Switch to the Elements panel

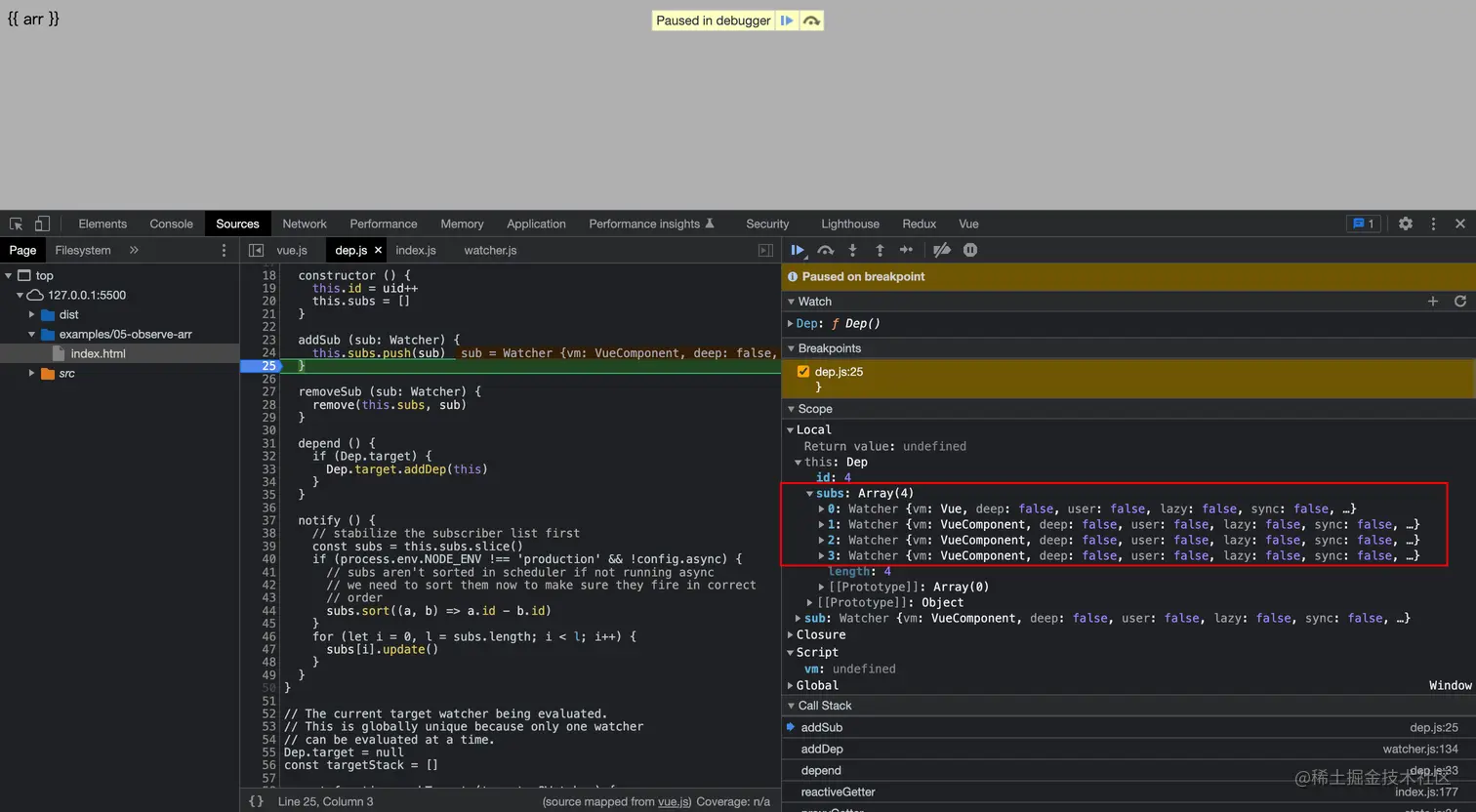pyautogui.click(x=102, y=223)
